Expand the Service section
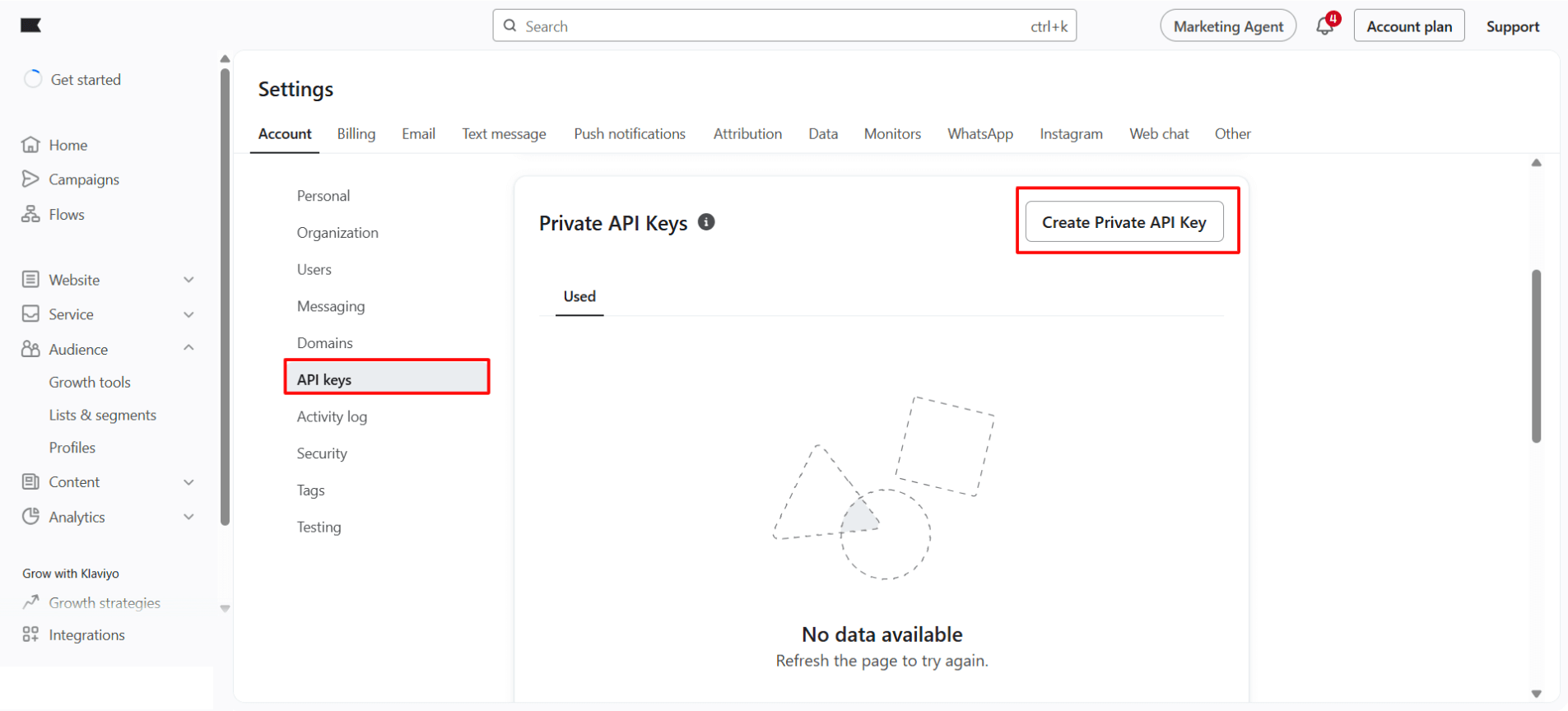 188,314
